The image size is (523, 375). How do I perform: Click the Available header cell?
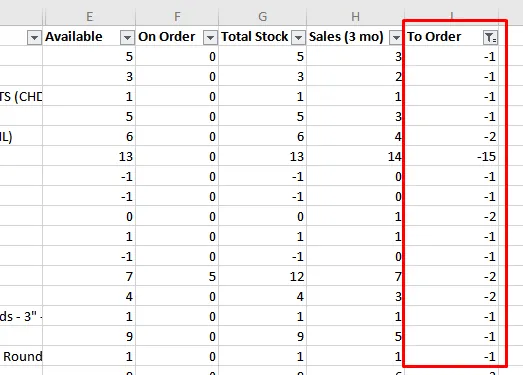click(89, 36)
